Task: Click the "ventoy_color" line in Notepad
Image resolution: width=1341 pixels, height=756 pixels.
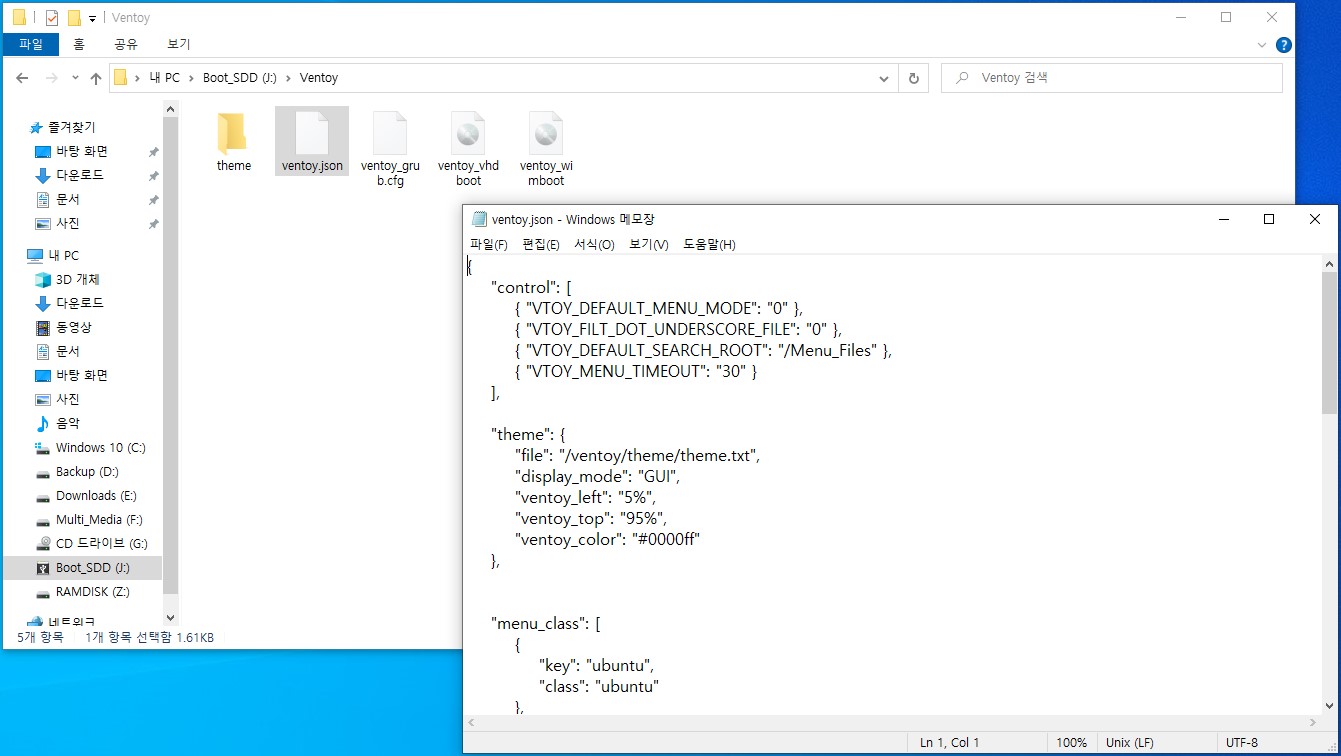Action: [607, 539]
